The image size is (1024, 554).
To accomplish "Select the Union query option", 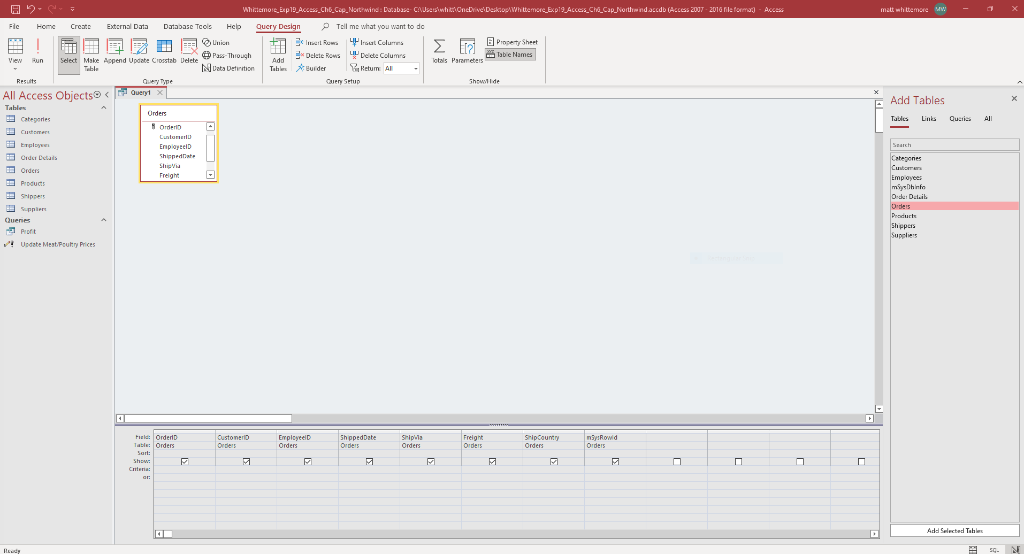I will (216, 42).
